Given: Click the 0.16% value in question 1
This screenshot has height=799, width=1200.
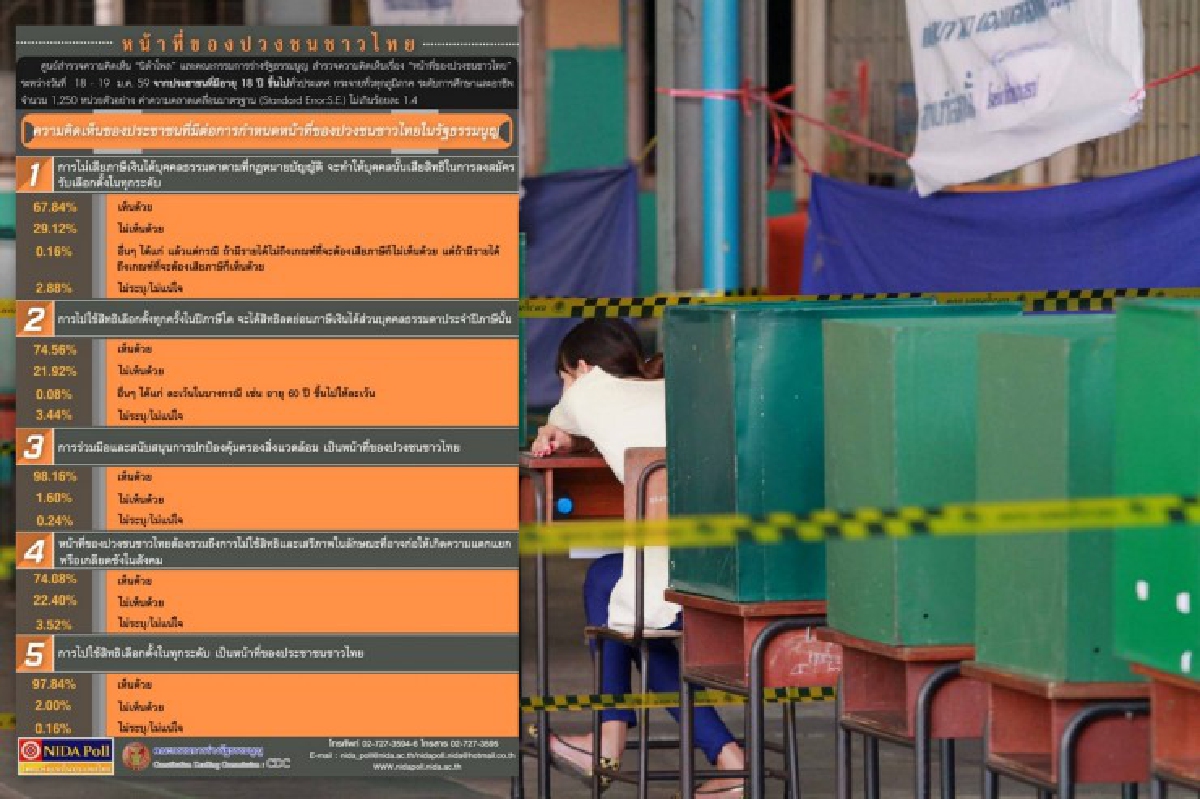Looking at the screenshot, I should click(x=53, y=250).
